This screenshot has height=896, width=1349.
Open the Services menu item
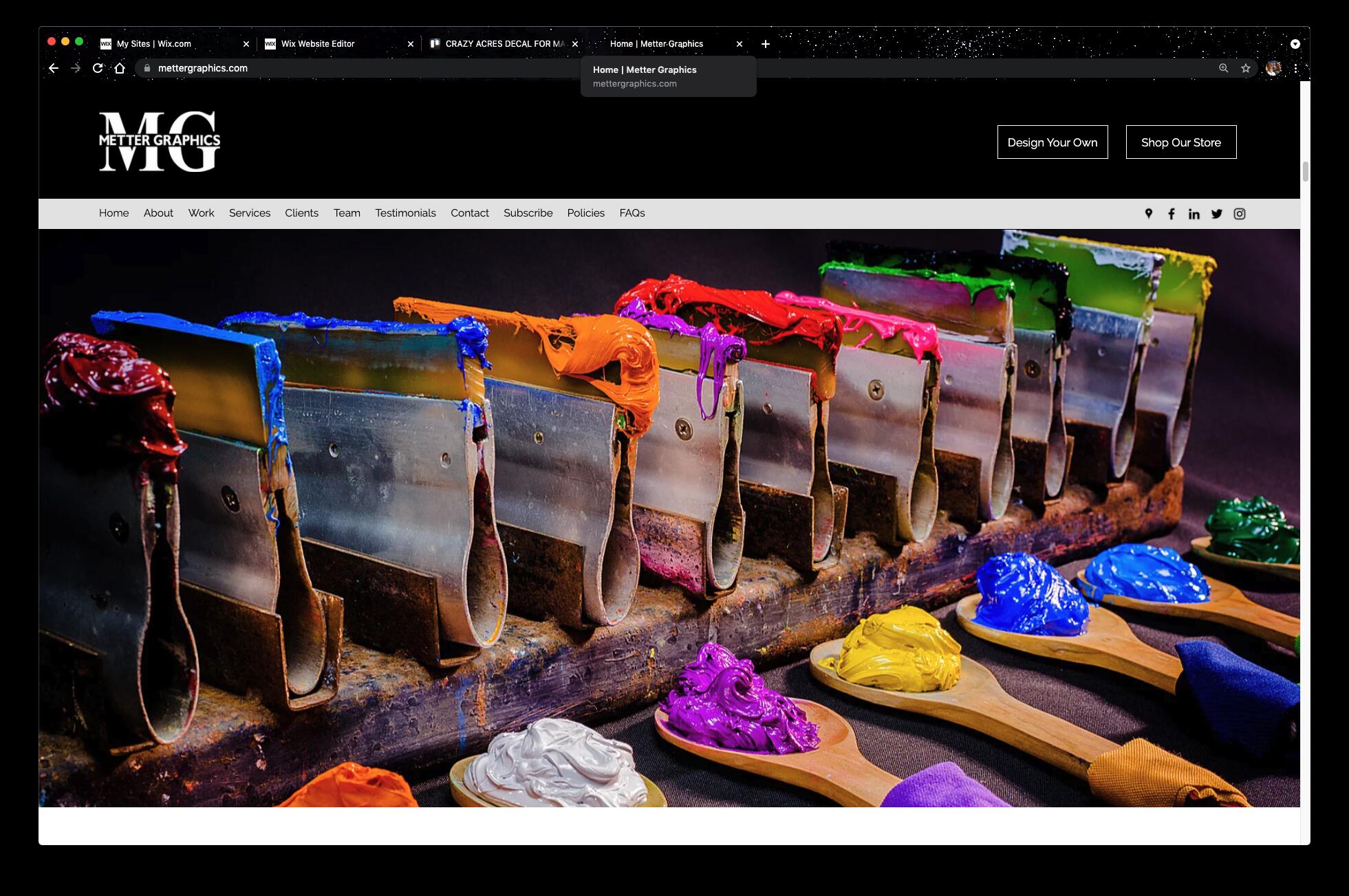click(250, 213)
